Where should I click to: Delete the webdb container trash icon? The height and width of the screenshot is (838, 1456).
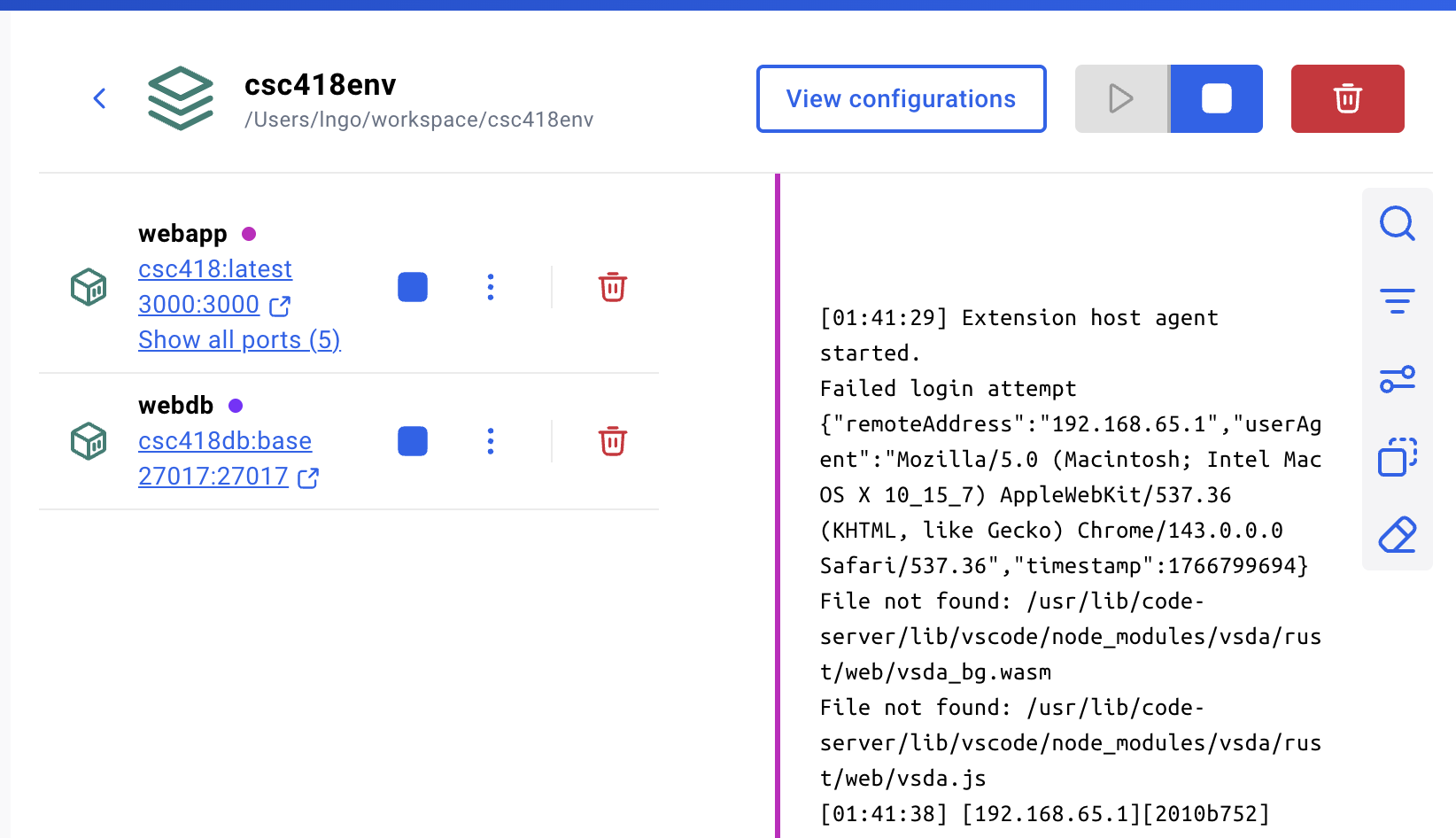(613, 441)
